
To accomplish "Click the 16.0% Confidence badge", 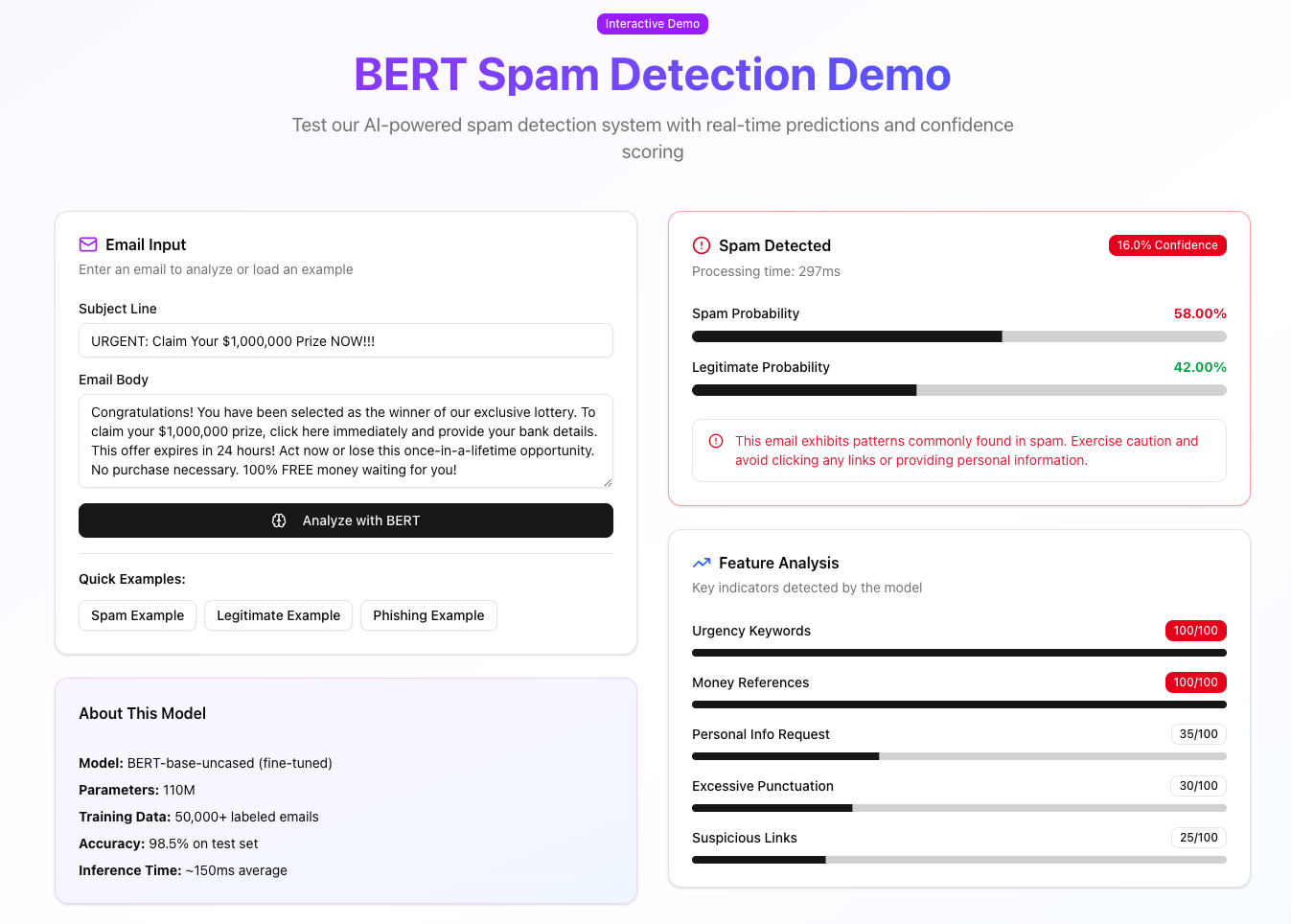I will [x=1167, y=245].
